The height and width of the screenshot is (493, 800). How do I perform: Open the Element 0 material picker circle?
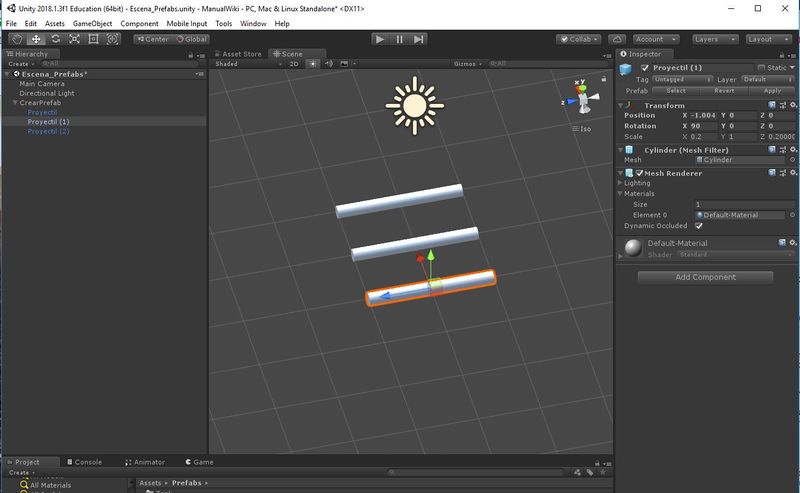tap(792, 215)
